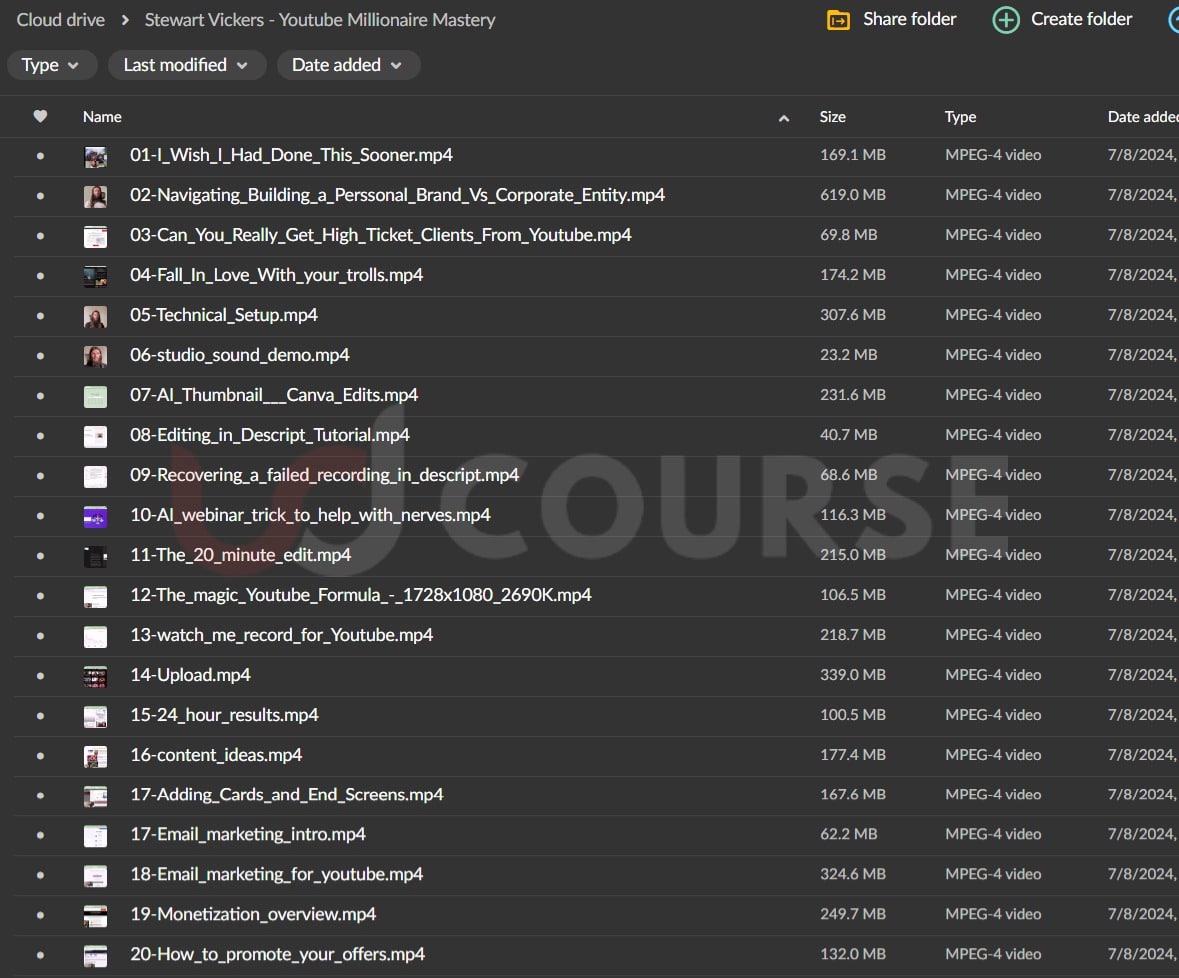The height and width of the screenshot is (978, 1179).
Task: Click the heart favorites column header icon
Action: point(40,117)
